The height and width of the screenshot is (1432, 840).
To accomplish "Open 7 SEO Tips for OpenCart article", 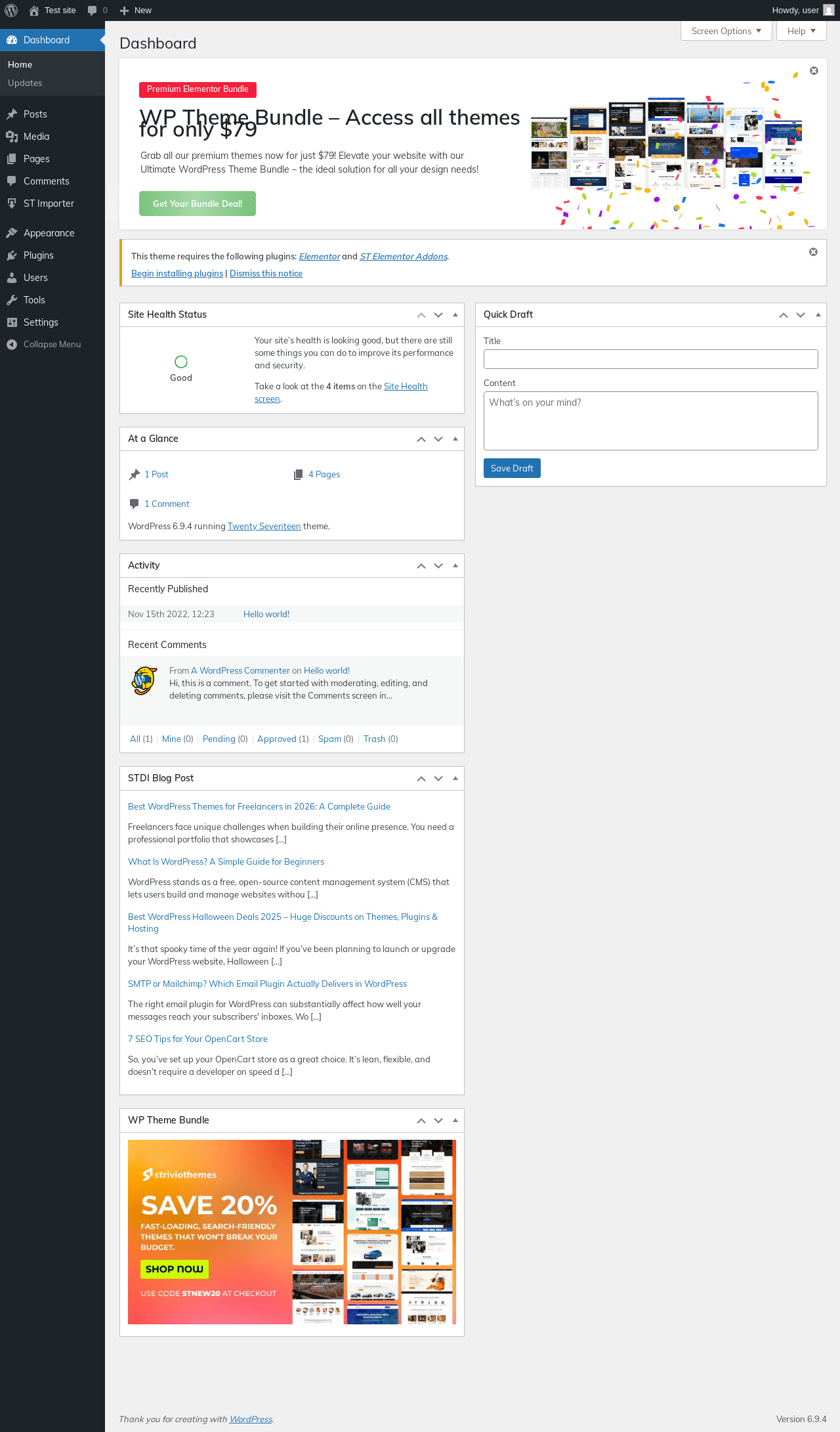I will click(198, 1039).
